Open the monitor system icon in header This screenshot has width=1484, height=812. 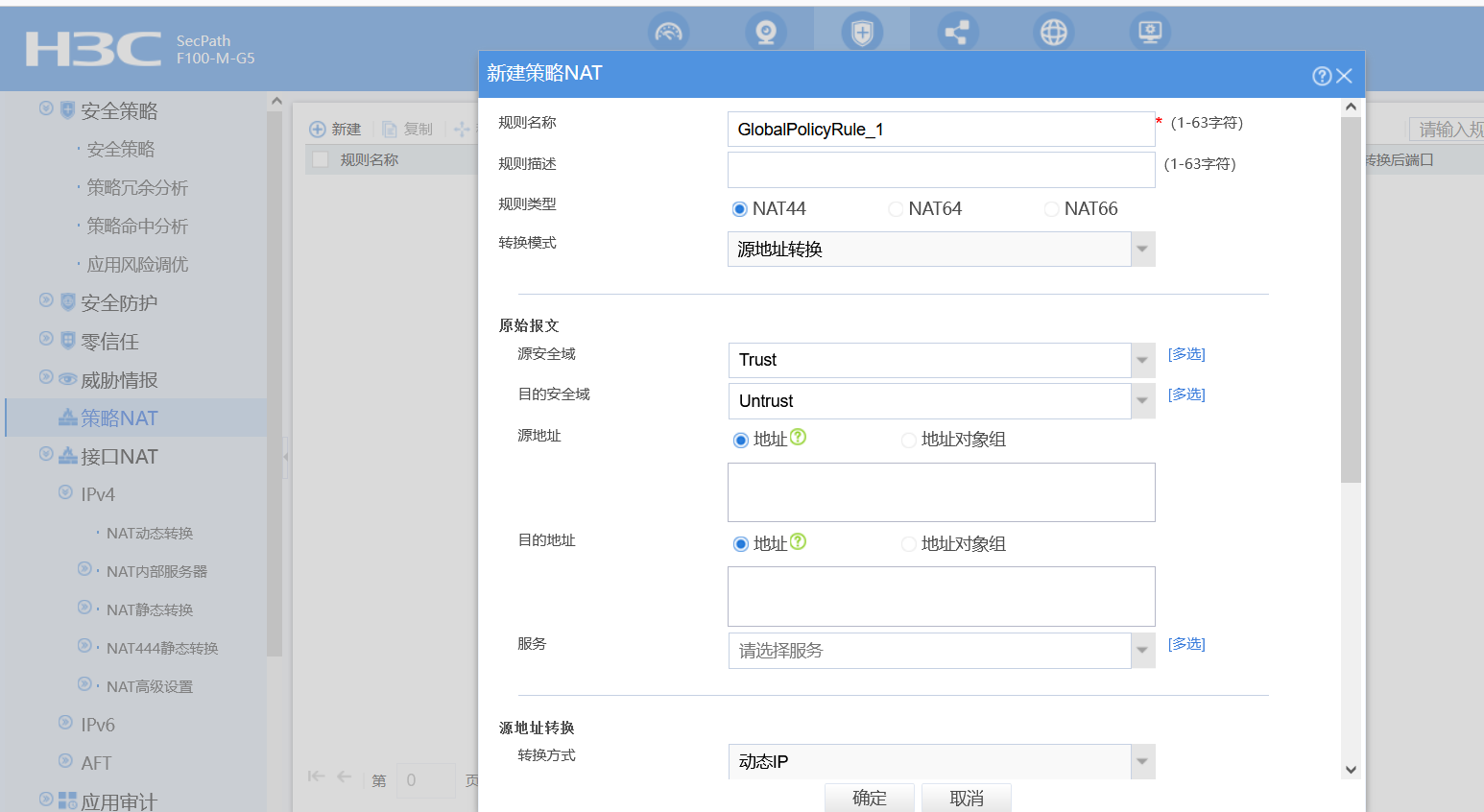pos(1150,33)
